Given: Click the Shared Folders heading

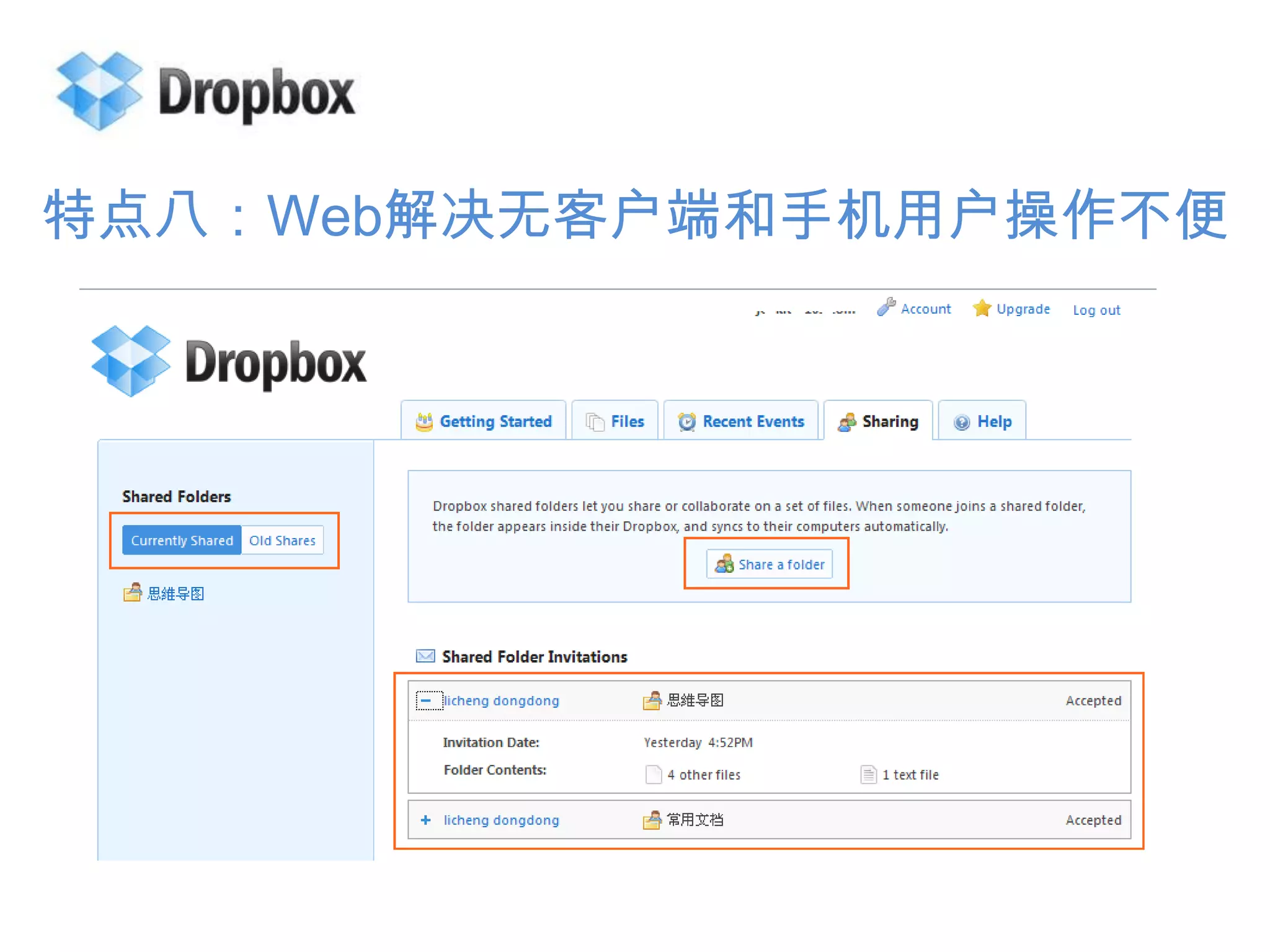Looking at the screenshot, I should (x=177, y=496).
